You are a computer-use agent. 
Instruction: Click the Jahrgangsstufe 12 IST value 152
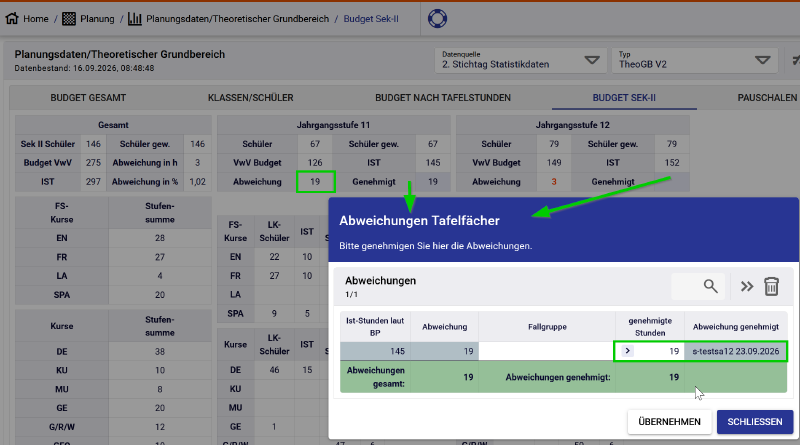click(x=672, y=163)
